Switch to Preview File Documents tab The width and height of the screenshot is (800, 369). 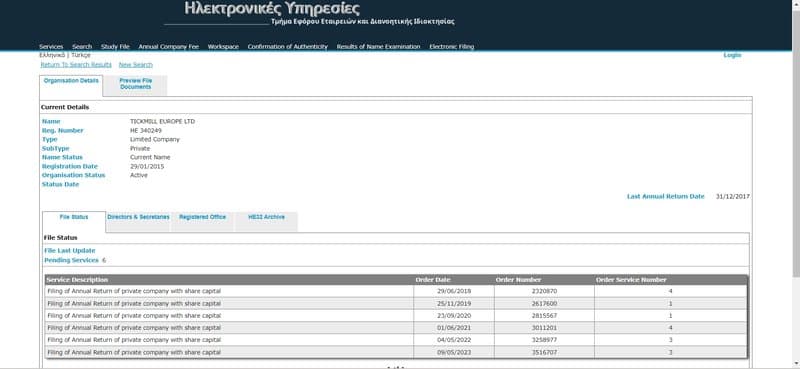pos(135,84)
